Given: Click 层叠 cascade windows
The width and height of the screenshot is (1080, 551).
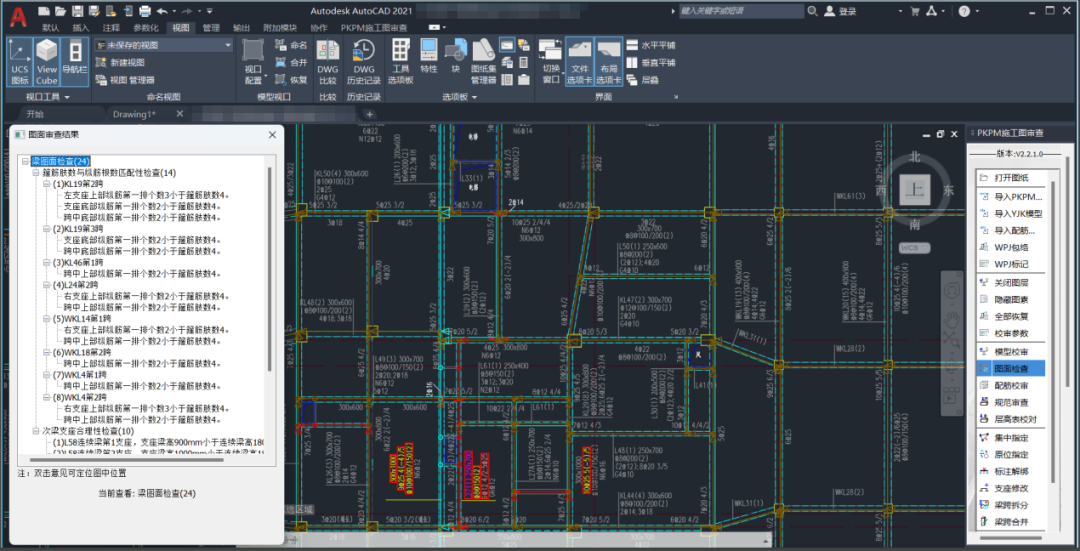Looking at the screenshot, I should tap(643, 80).
